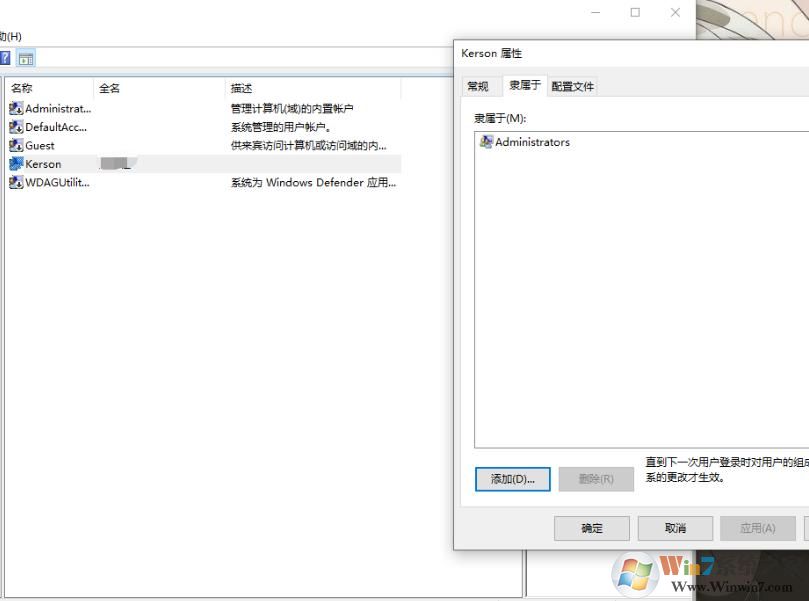Switch to the 配置文件 tab
The height and width of the screenshot is (601, 809).
(x=572, y=86)
